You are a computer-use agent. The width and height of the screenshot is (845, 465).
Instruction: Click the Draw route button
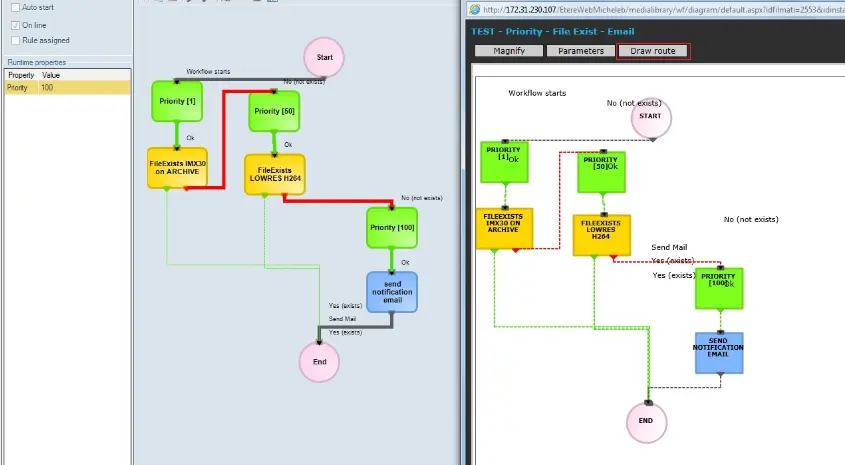coord(652,50)
